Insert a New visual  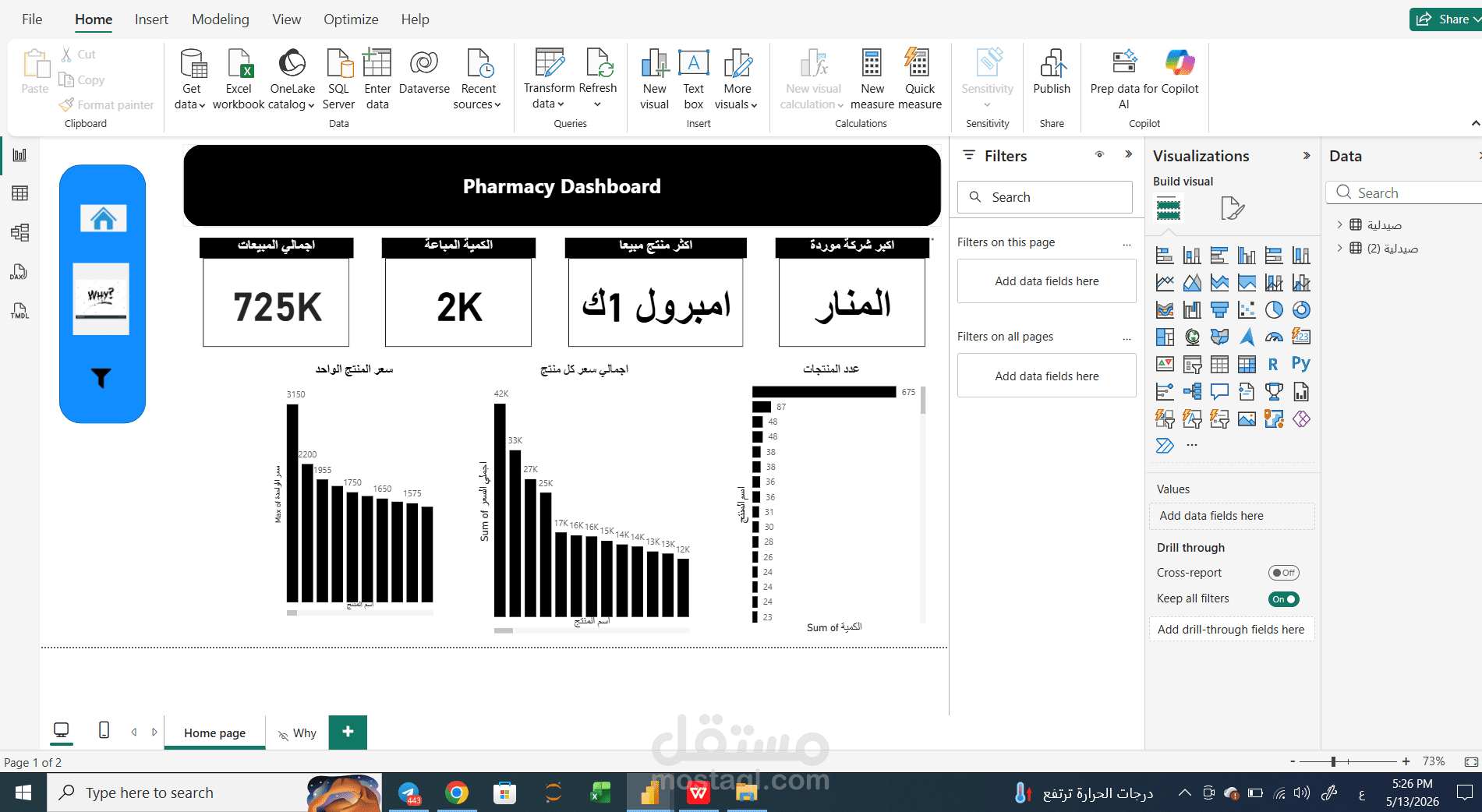click(654, 79)
